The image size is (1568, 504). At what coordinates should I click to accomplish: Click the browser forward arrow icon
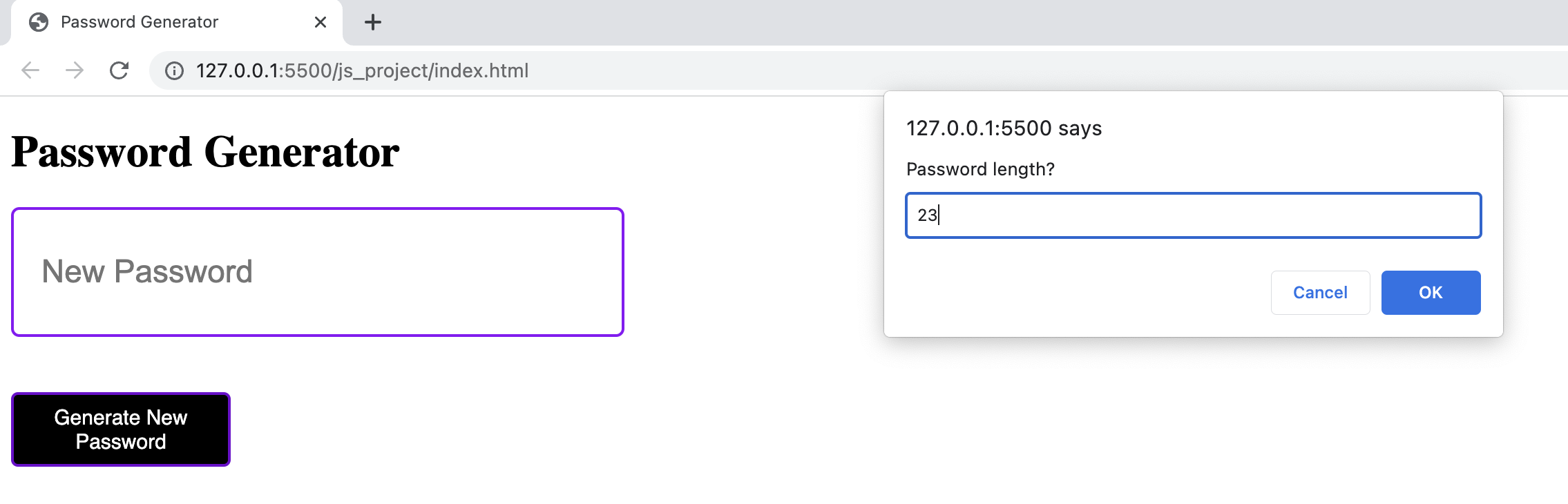74,70
